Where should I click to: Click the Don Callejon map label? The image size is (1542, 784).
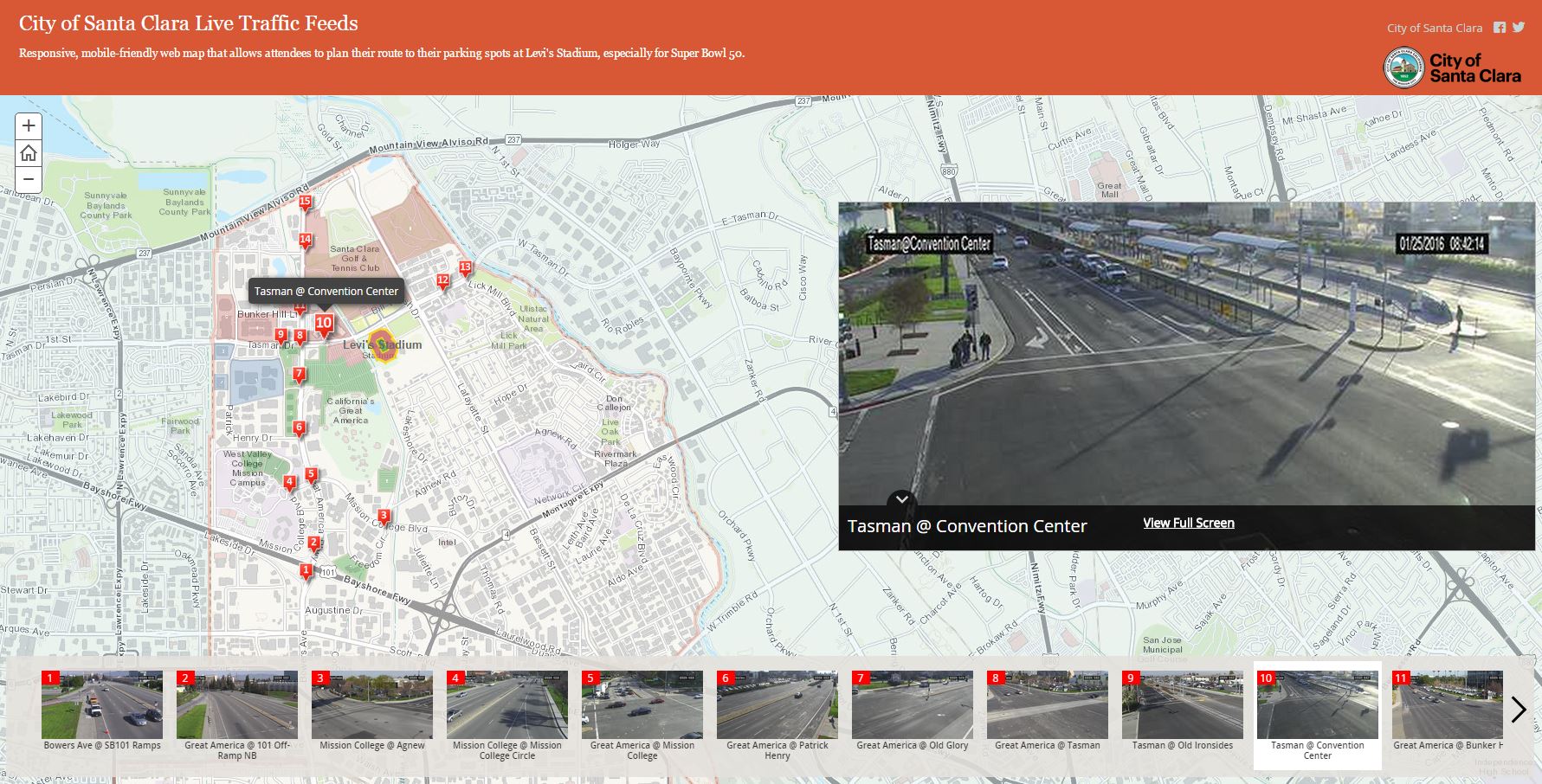click(x=614, y=402)
